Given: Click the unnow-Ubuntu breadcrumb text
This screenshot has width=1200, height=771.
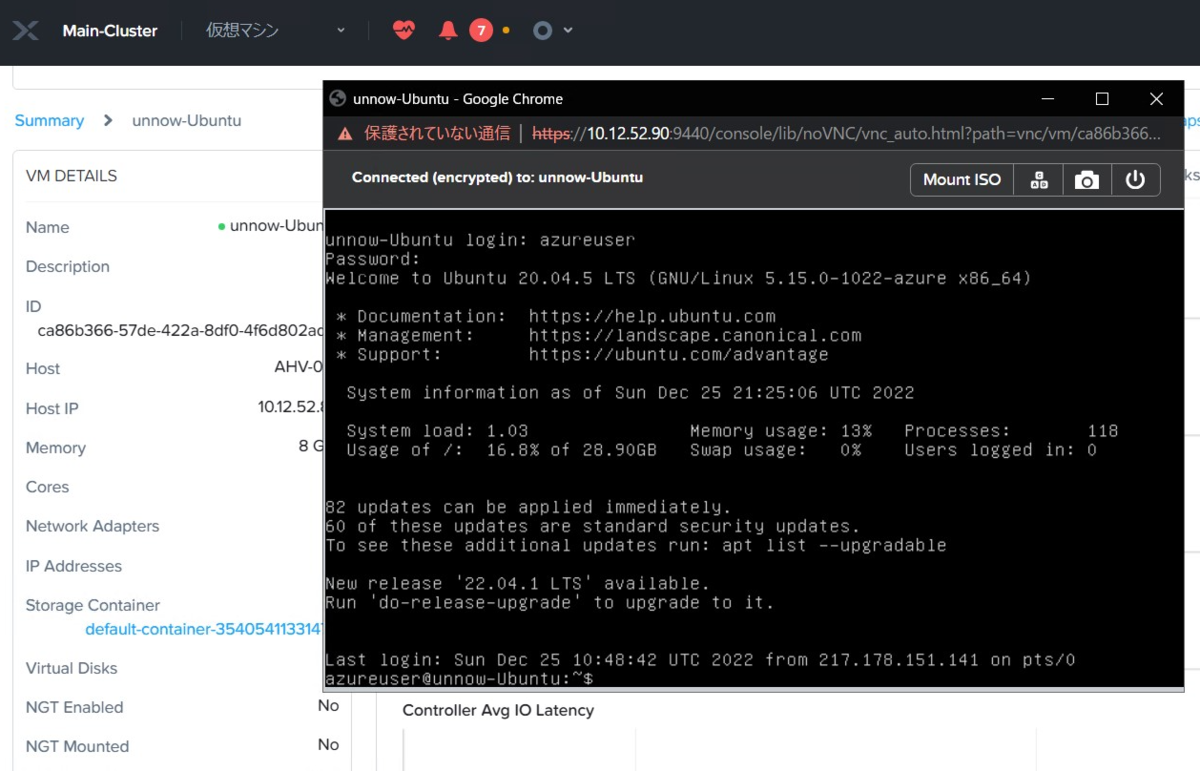Looking at the screenshot, I should 186,120.
